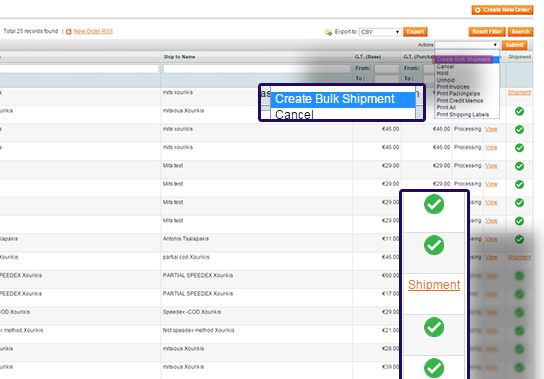Click the €11.00 base total cell

click(x=390, y=239)
